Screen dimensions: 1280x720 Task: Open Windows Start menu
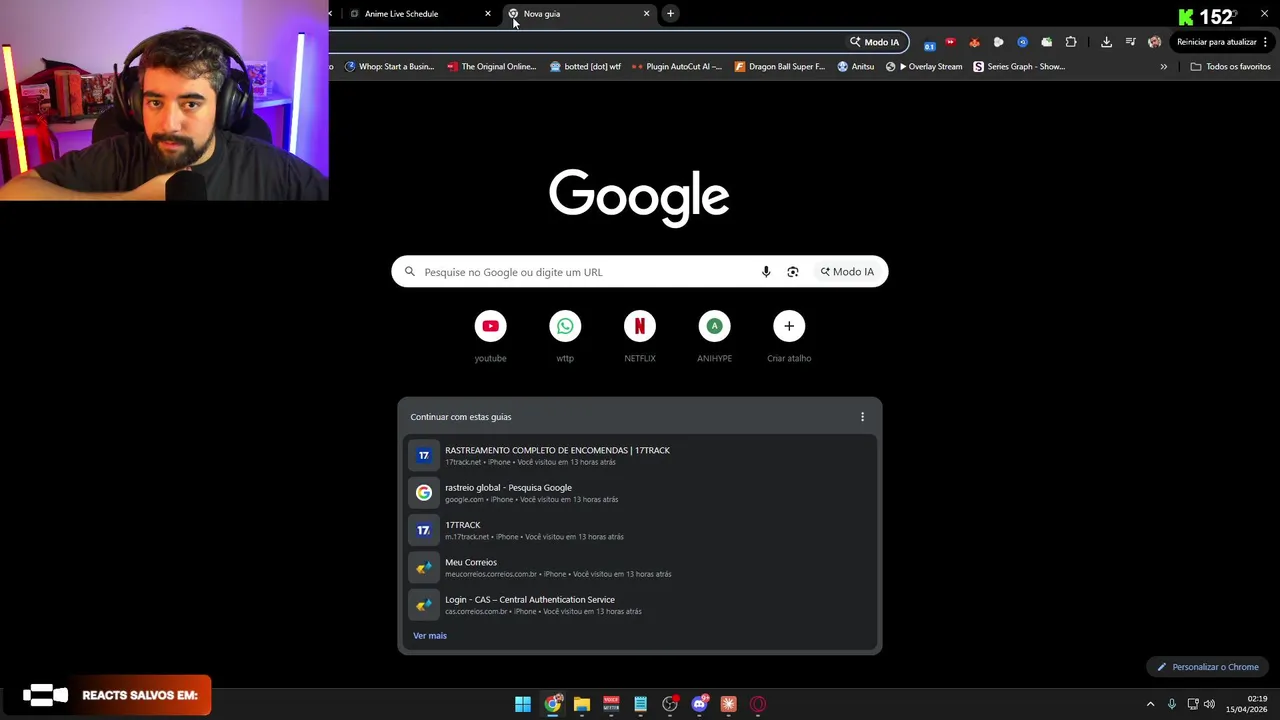(x=523, y=704)
